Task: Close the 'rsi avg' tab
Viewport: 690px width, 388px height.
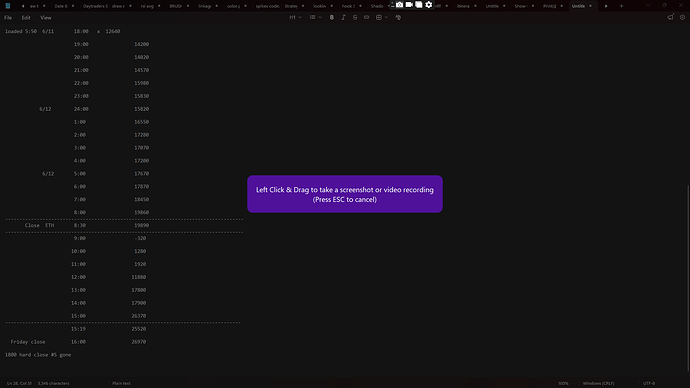Action: coord(159,6)
